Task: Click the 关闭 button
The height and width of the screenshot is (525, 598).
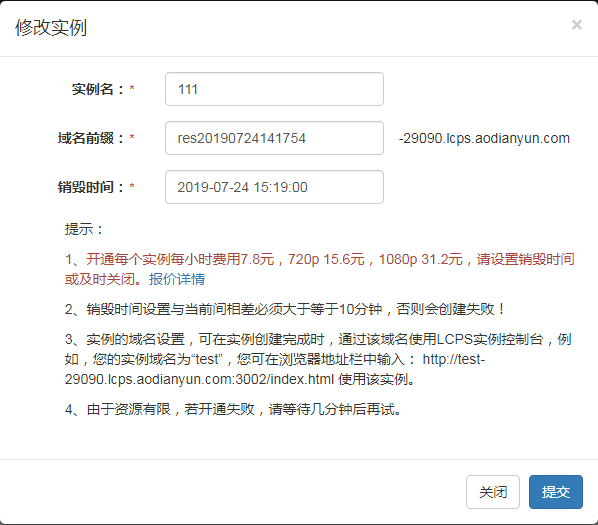Action: [493, 492]
